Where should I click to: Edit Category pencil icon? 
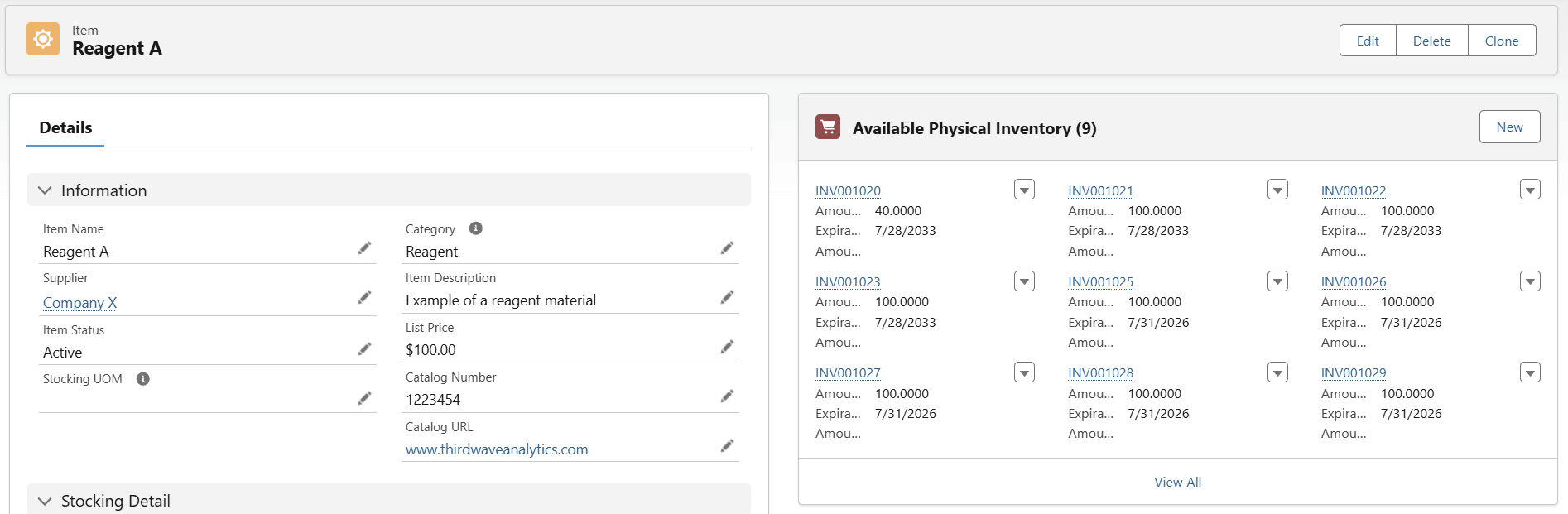tap(727, 248)
